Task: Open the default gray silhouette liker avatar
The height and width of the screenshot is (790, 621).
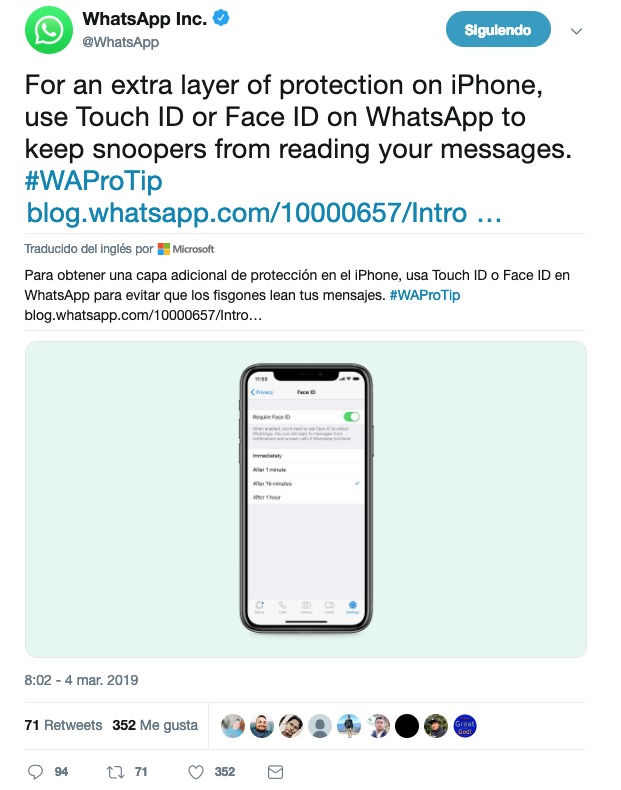Action: pos(320,726)
